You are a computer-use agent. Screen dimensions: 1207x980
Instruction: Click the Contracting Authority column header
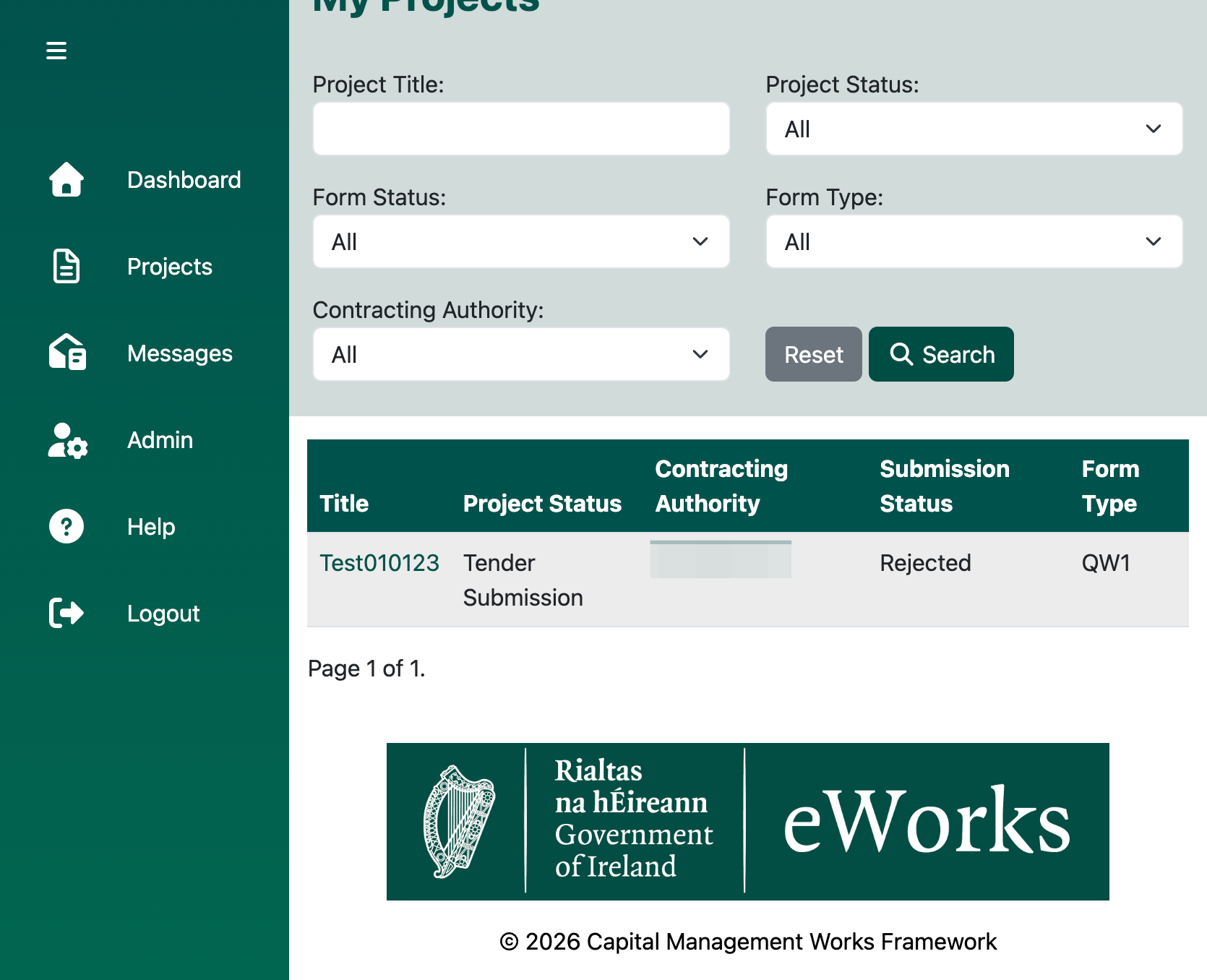coord(721,486)
